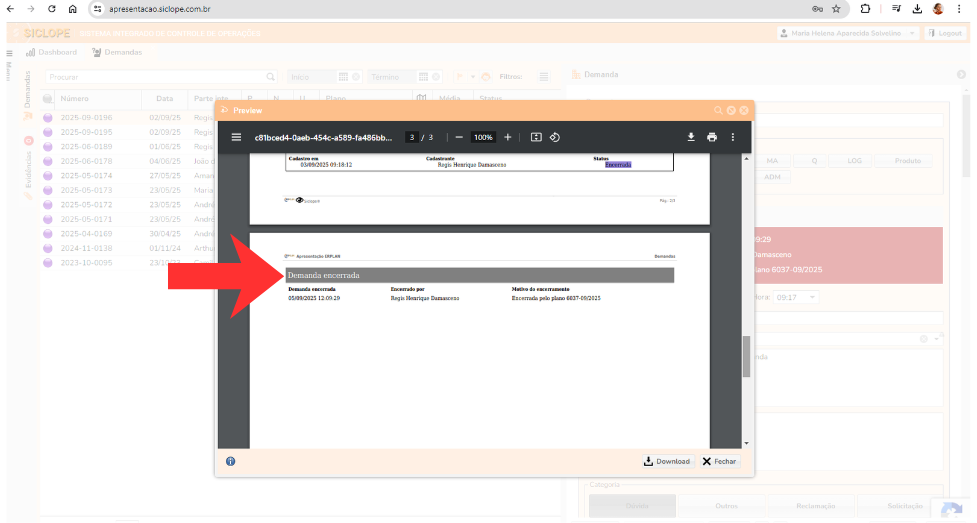Image resolution: width=977 pixels, height=523 pixels.
Task: Open the Dashboard tab
Action: (51, 52)
